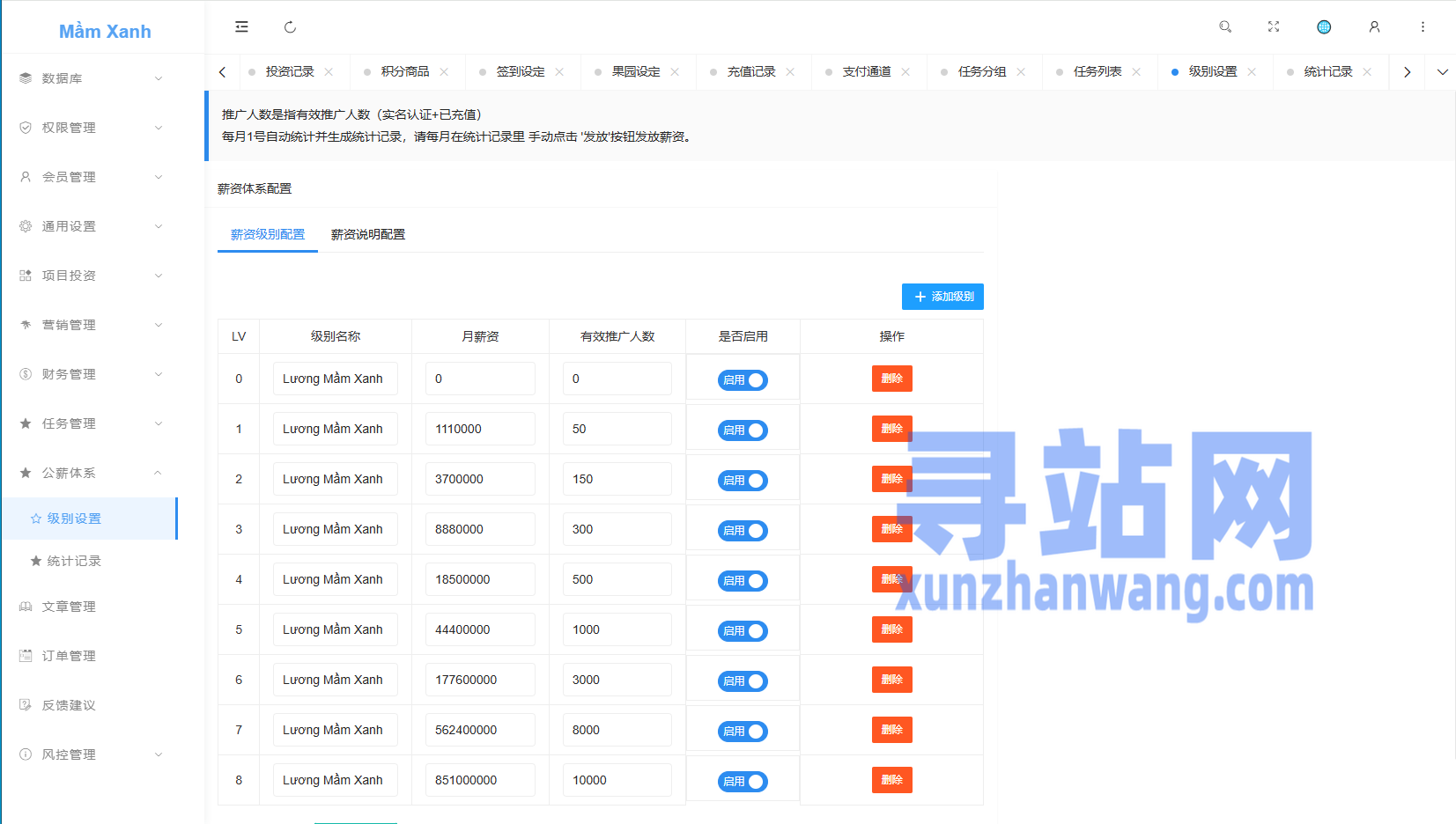This screenshot has width=1456, height=824.
Task: Open the user profile icon
Action: pos(1374,27)
